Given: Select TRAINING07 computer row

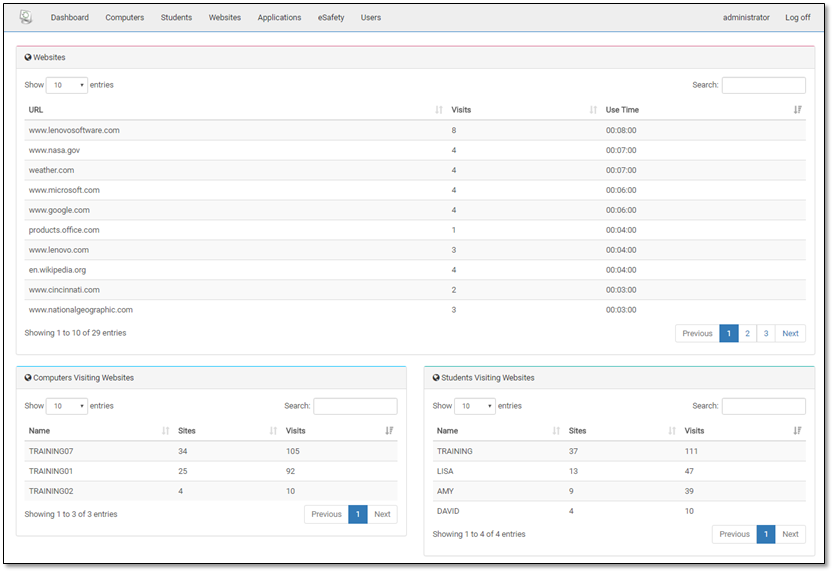Looking at the screenshot, I should 211,451.
